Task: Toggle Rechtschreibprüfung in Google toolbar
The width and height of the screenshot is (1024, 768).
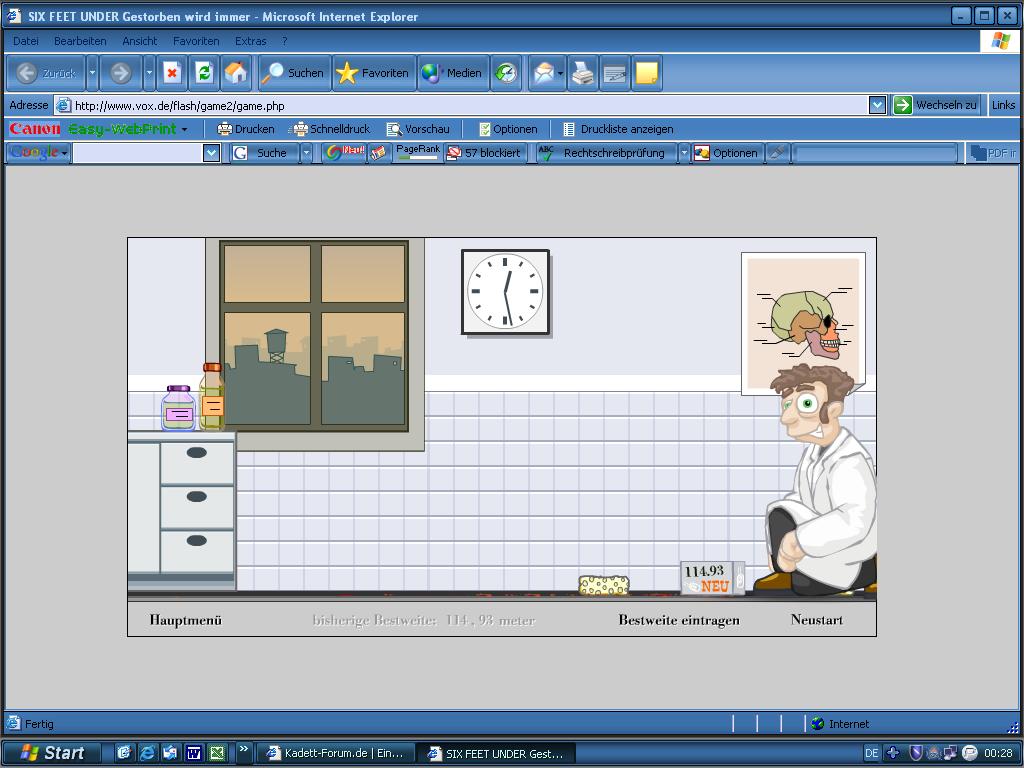Action: tap(603, 153)
